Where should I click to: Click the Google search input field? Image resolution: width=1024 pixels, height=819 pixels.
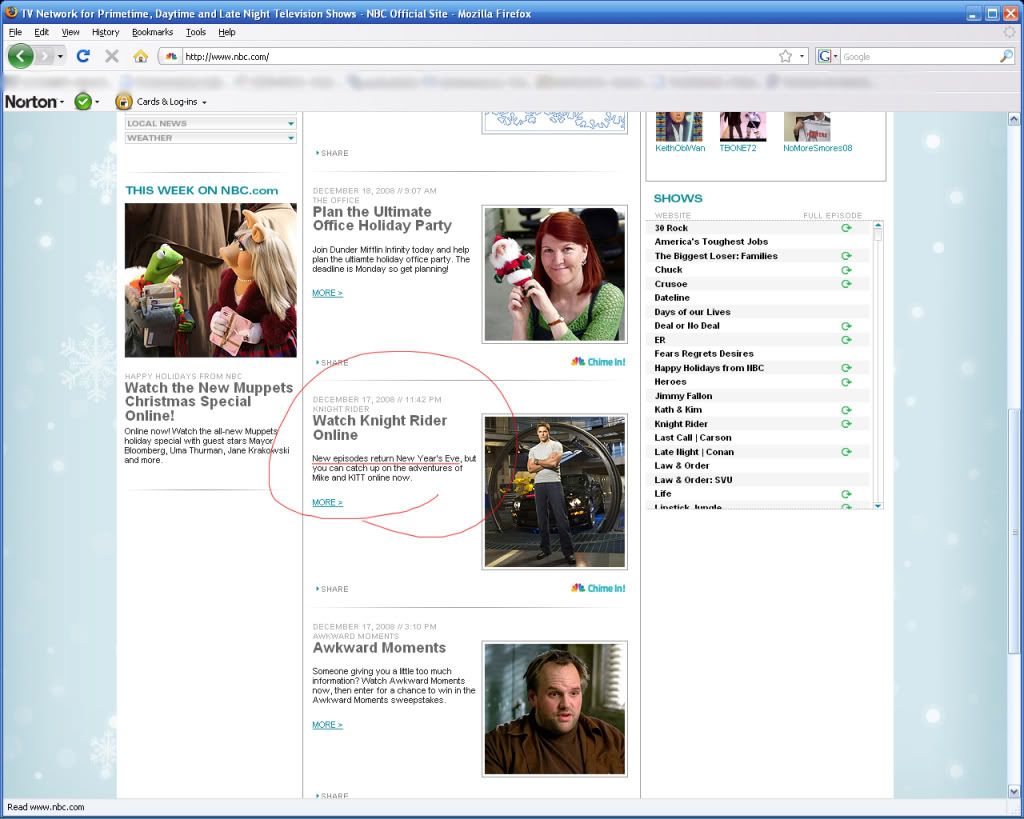[x=920, y=57]
